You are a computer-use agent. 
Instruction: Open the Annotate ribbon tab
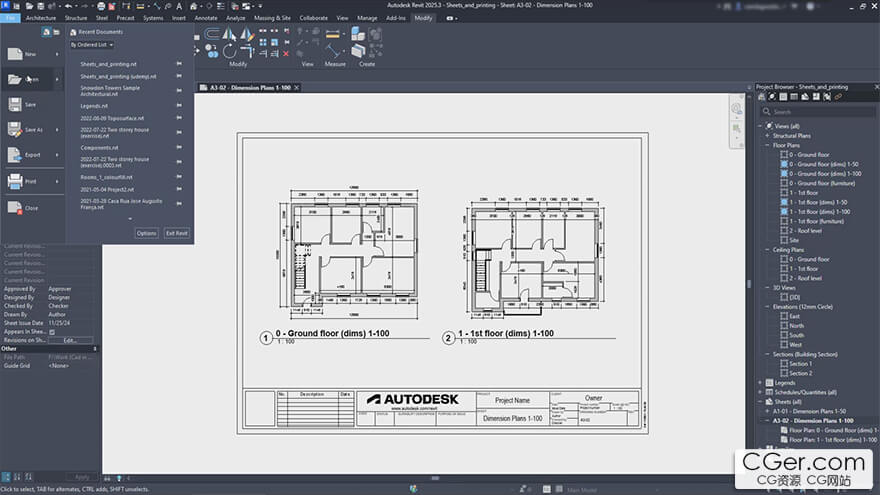pyautogui.click(x=206, y=18)
